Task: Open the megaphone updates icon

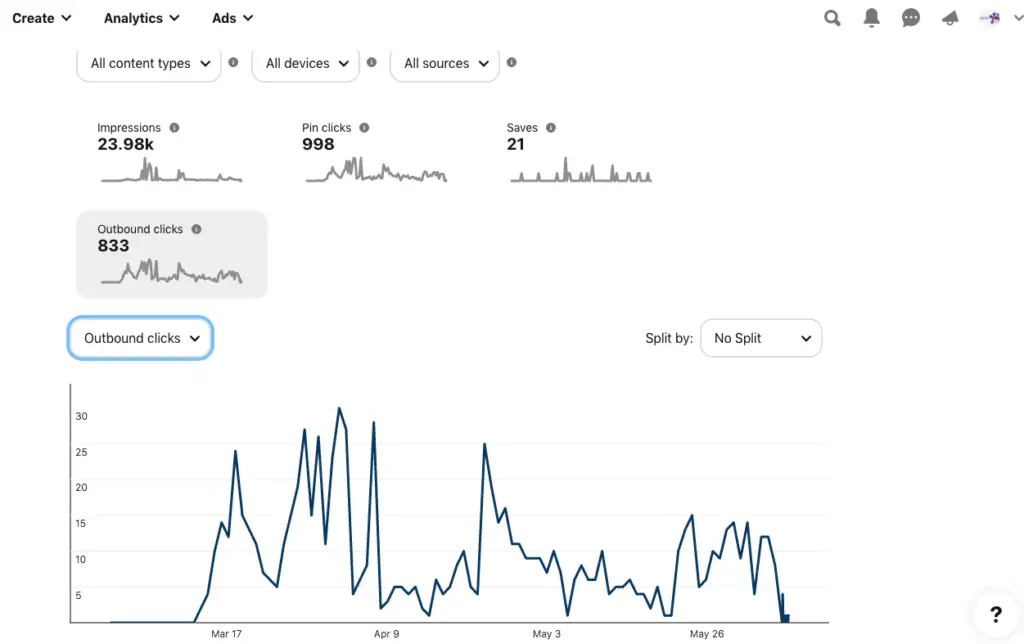Action: (950, 18)
